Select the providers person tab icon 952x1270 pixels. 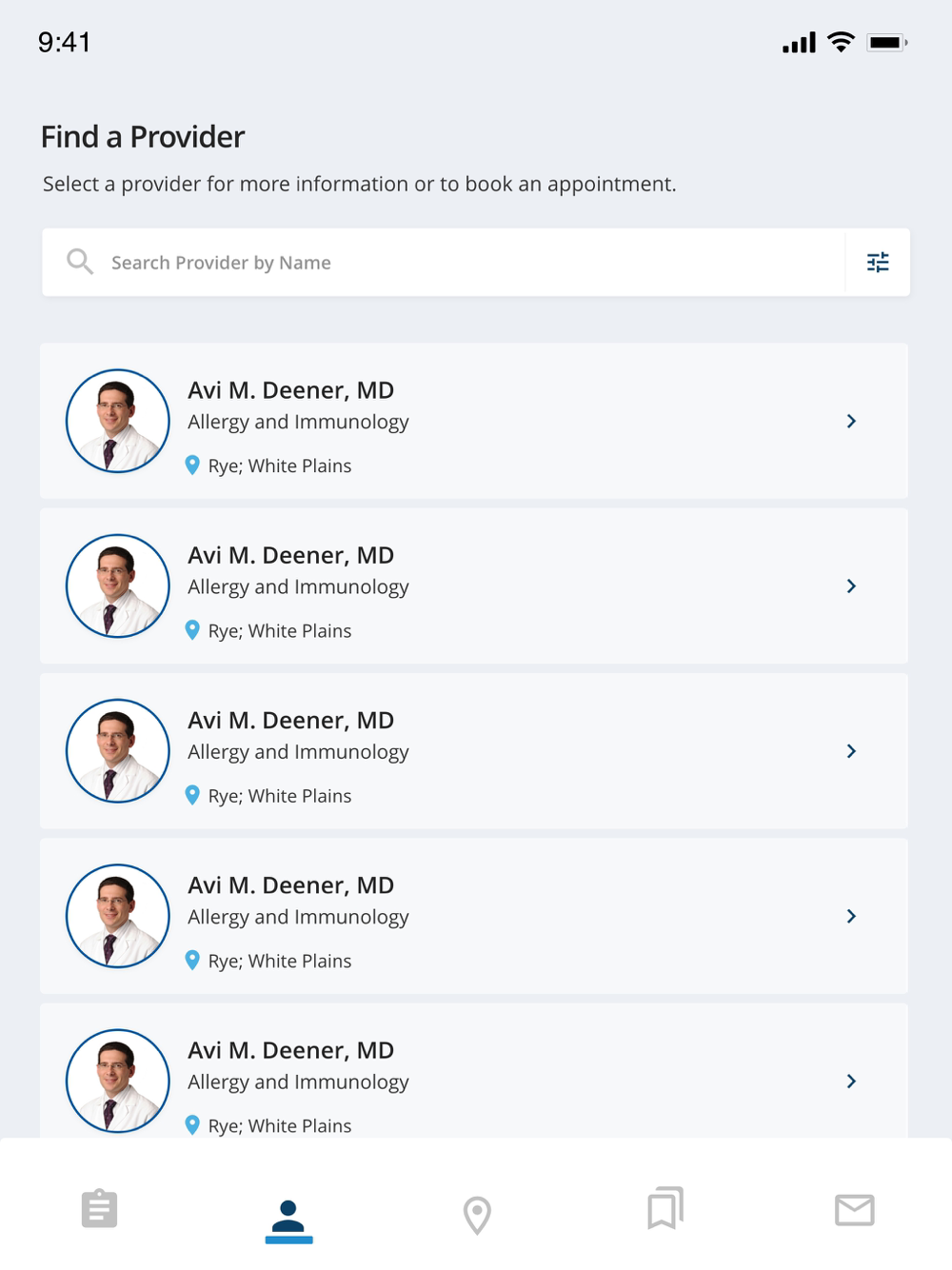click(288, 1217)
